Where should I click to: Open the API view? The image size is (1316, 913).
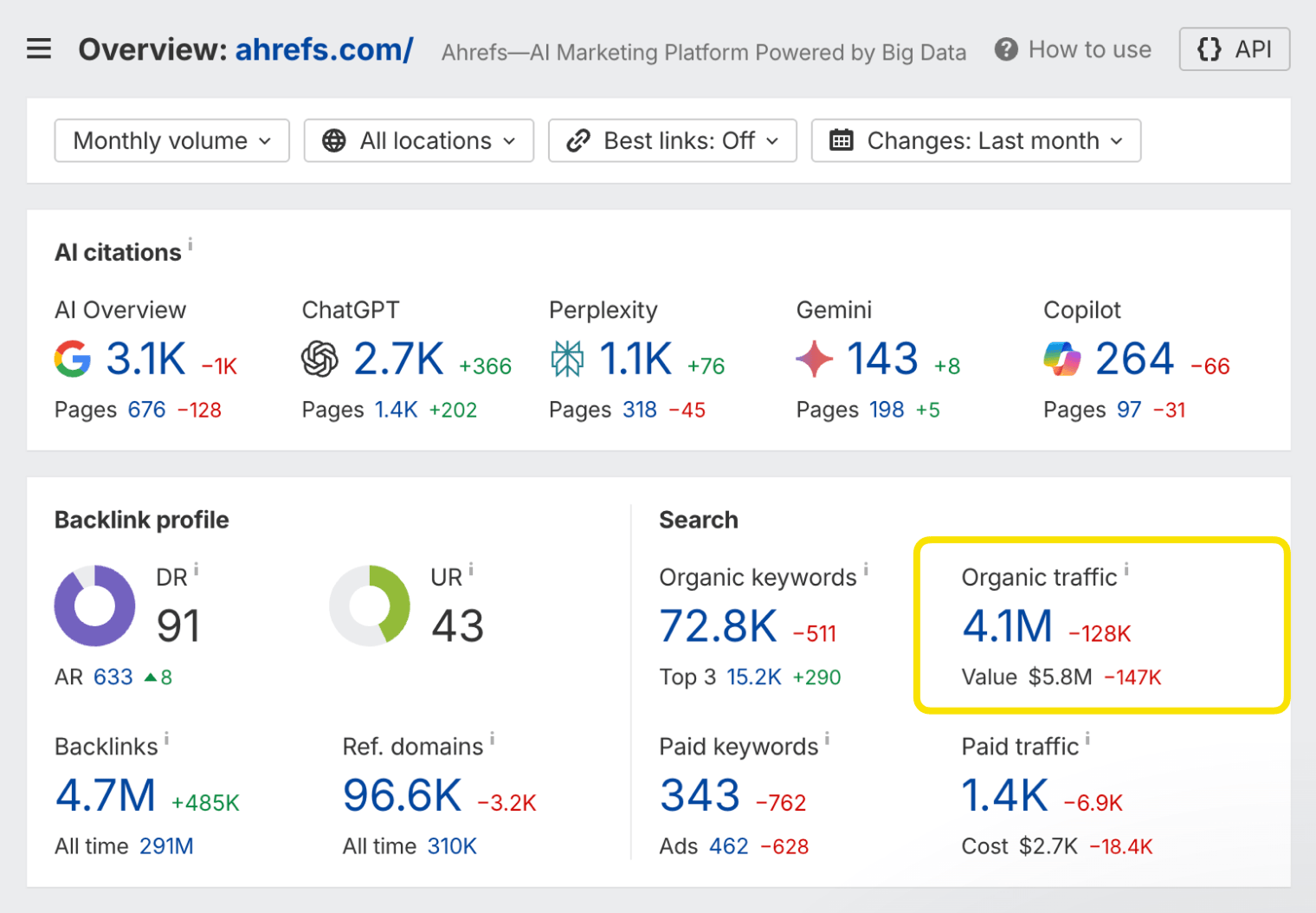click(x=1234, y=49)
